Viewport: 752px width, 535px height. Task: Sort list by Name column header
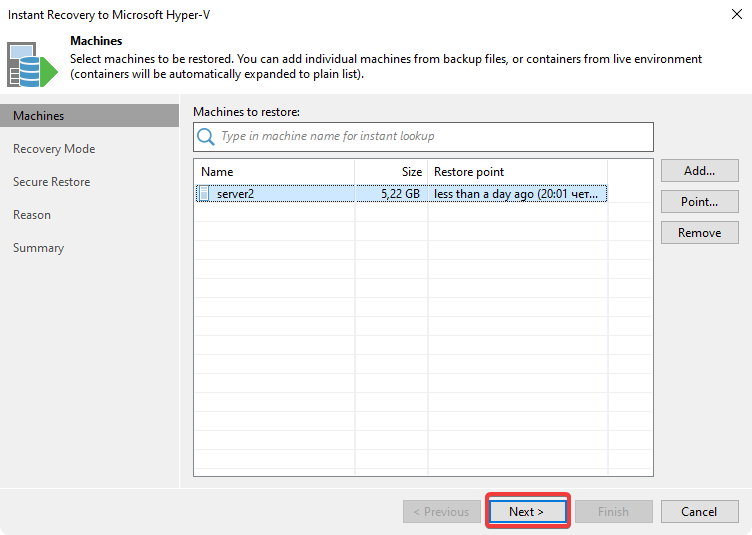pyautogui.click(x=274, y=172)
